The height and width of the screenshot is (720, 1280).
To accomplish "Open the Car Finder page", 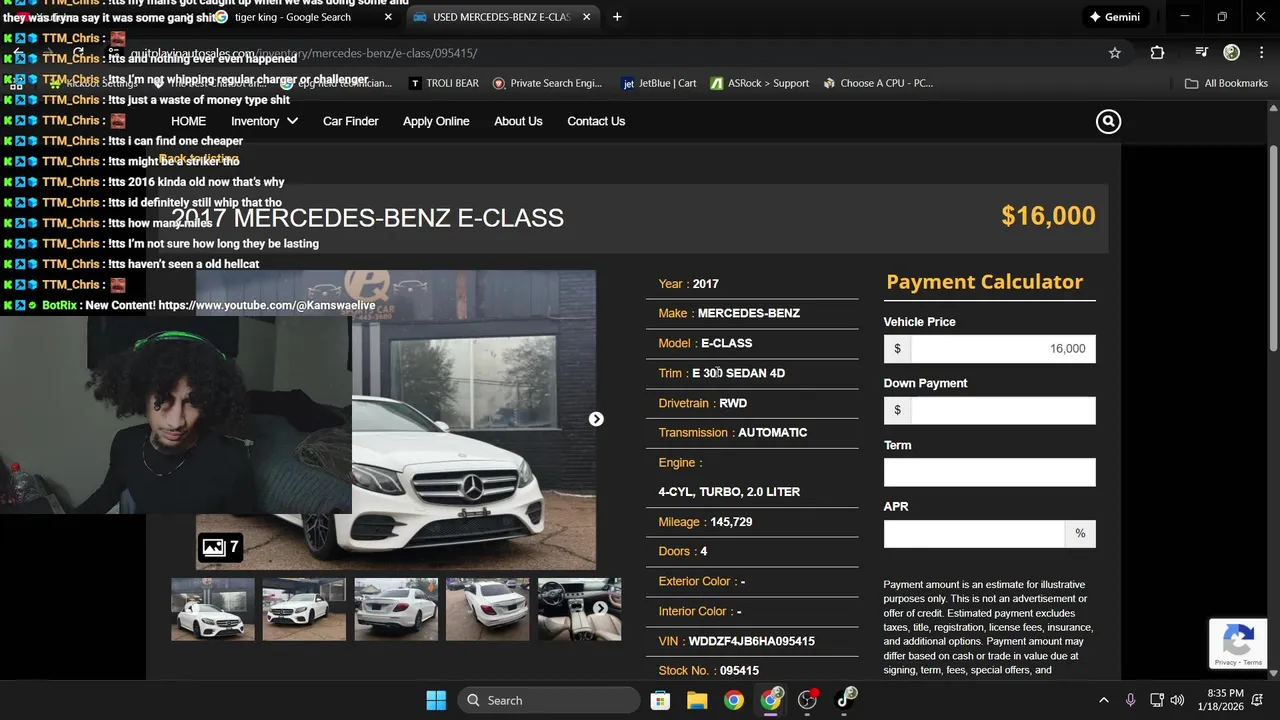I will (350, 121).
